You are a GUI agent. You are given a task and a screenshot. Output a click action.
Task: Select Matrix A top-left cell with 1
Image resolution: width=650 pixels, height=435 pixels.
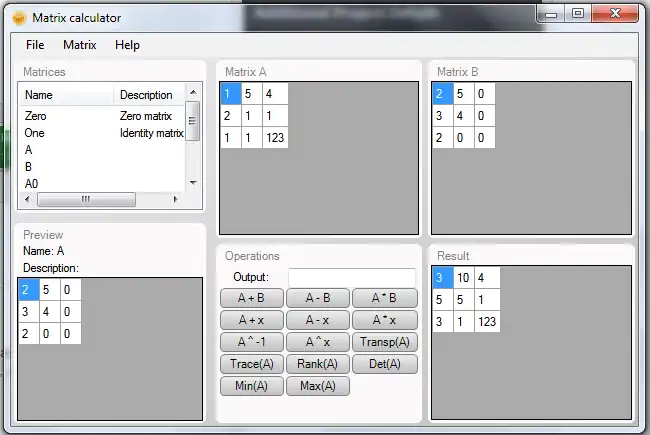[x=231, y=94]
